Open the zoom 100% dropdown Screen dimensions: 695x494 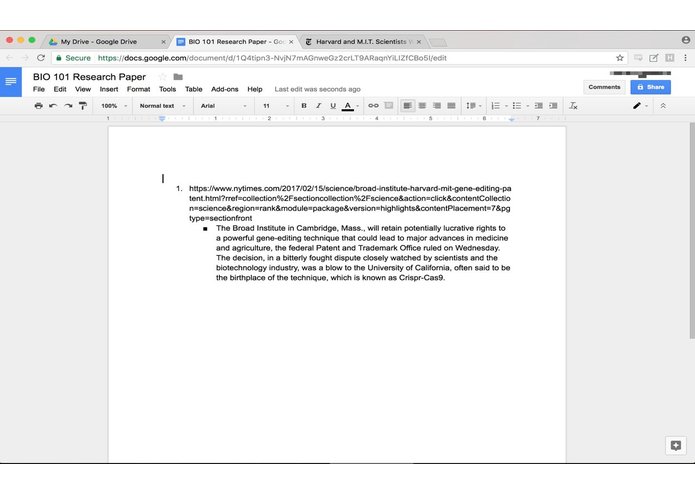pos(113,106)
